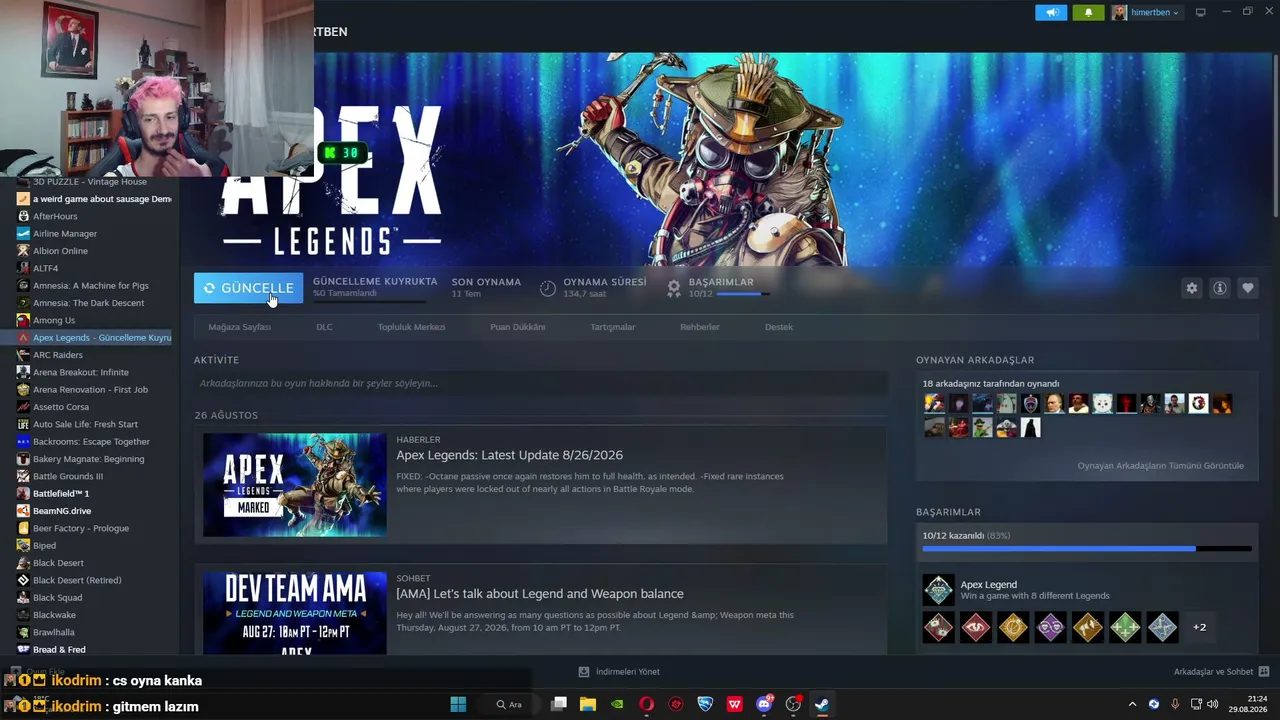Select ALTF4 in the library list
This screenshot has width=1280, height=720.
45,268
